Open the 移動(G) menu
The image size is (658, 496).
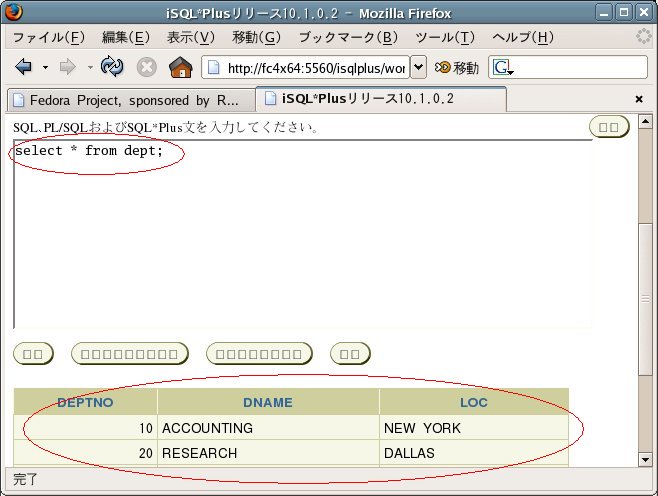coord(256,37)
